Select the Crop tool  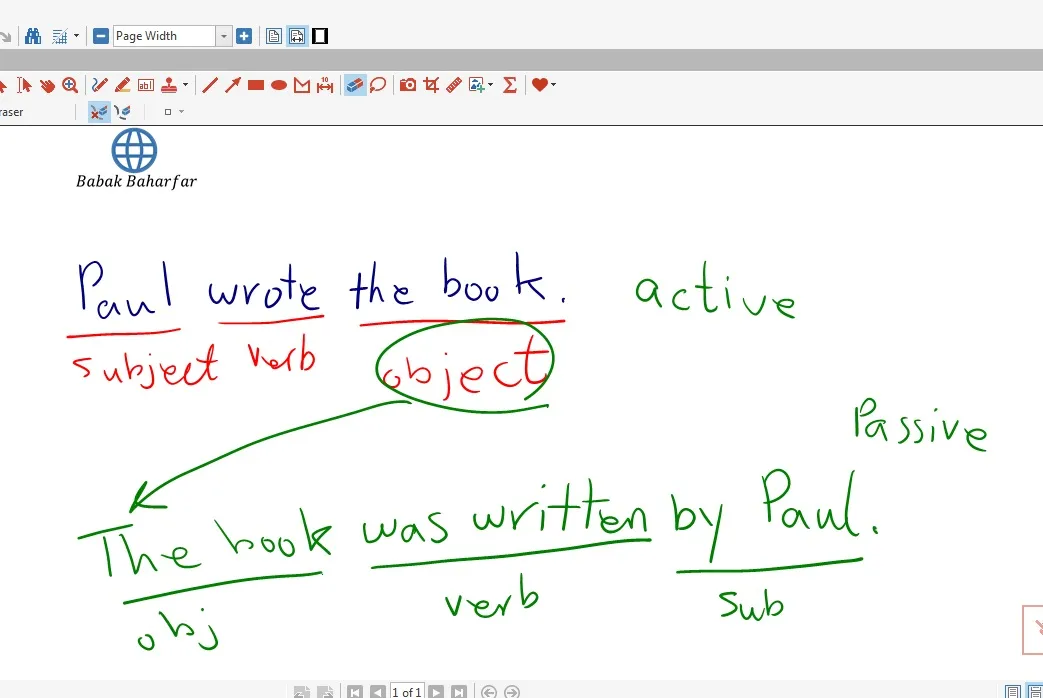pos(431,85)
